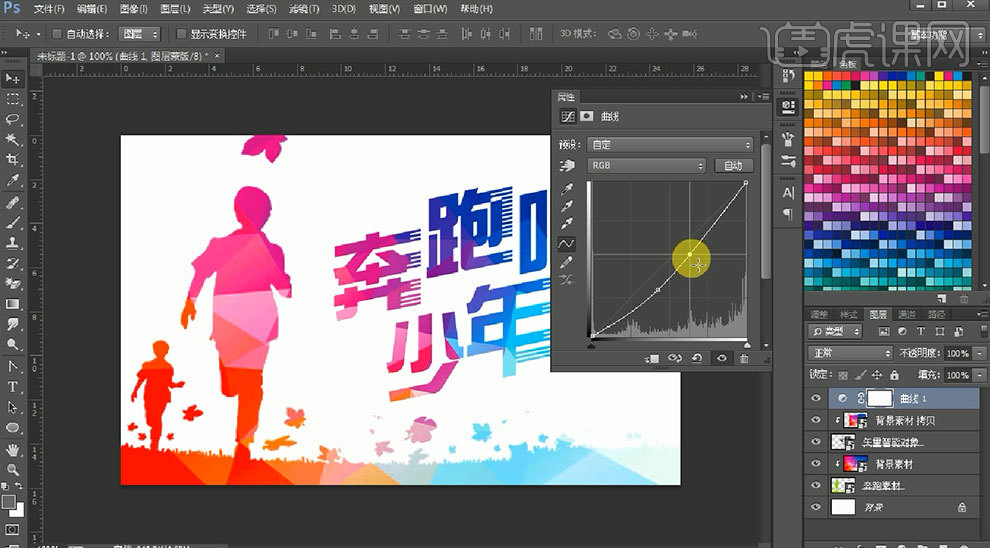Viewport: 990px width, 548px height.
Task: Click the 自动 button in Curves
Action: pyautogui.click(x=733, y=166)
